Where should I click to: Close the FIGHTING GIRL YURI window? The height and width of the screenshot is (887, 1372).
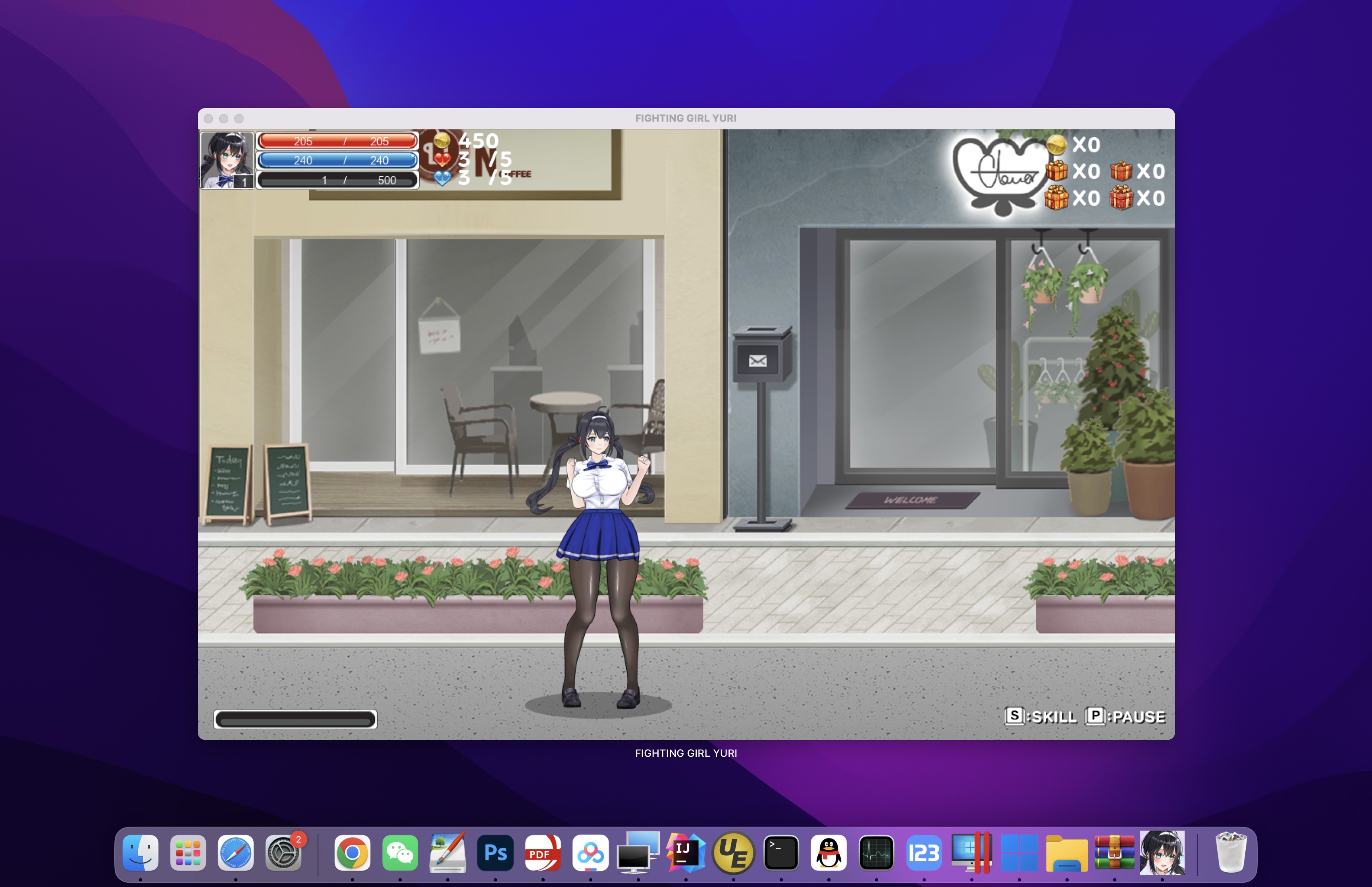[208, 119]
